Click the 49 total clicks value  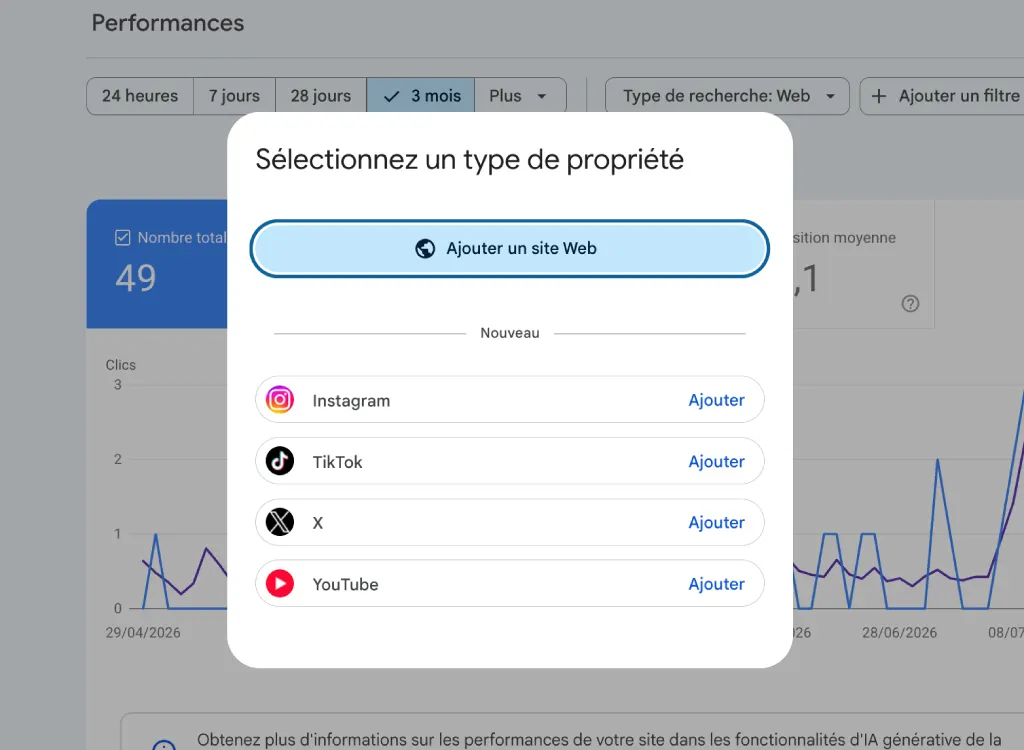(x=136, y=278)
